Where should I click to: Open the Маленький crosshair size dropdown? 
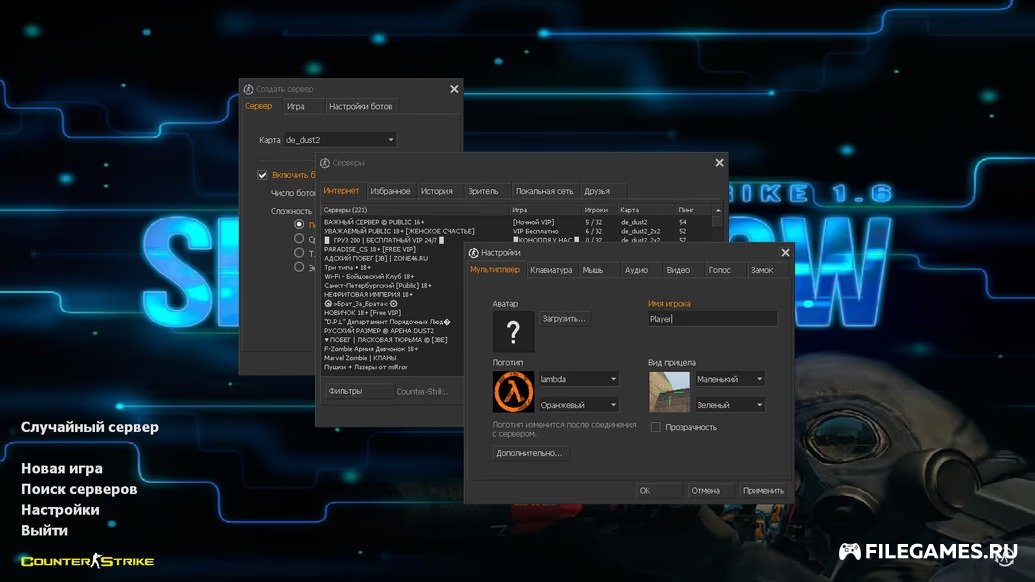click(730, 379)
